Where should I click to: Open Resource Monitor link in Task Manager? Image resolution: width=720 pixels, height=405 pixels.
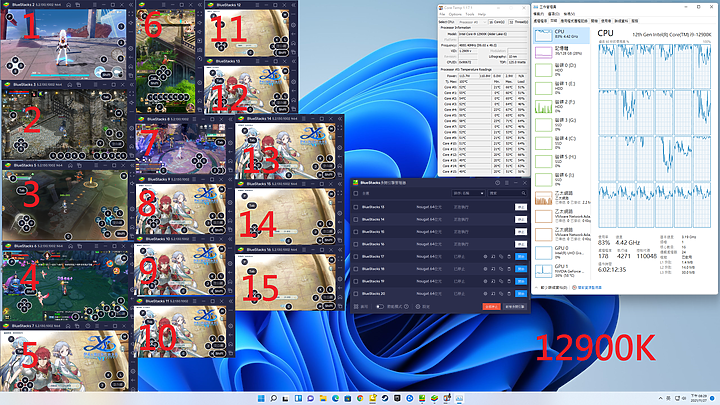click(589, 287)
